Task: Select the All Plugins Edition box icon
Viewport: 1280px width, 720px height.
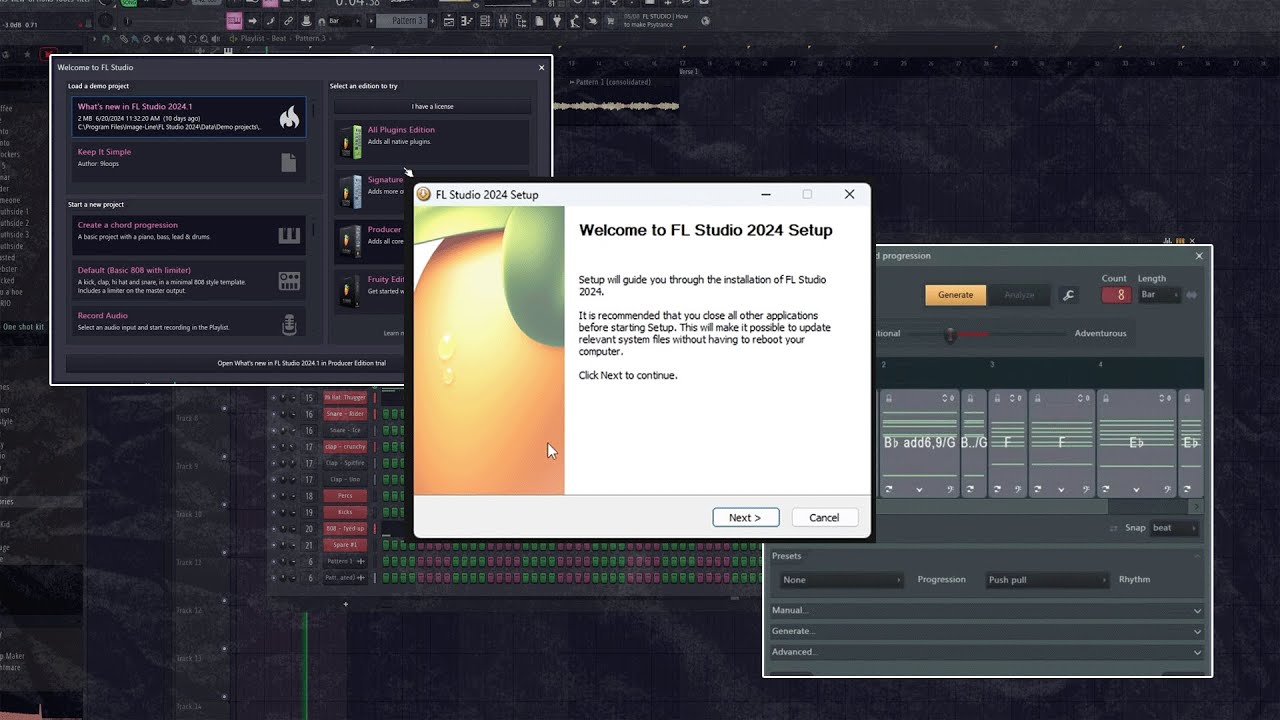Action: pyautogui.click(x=349, y=142)
